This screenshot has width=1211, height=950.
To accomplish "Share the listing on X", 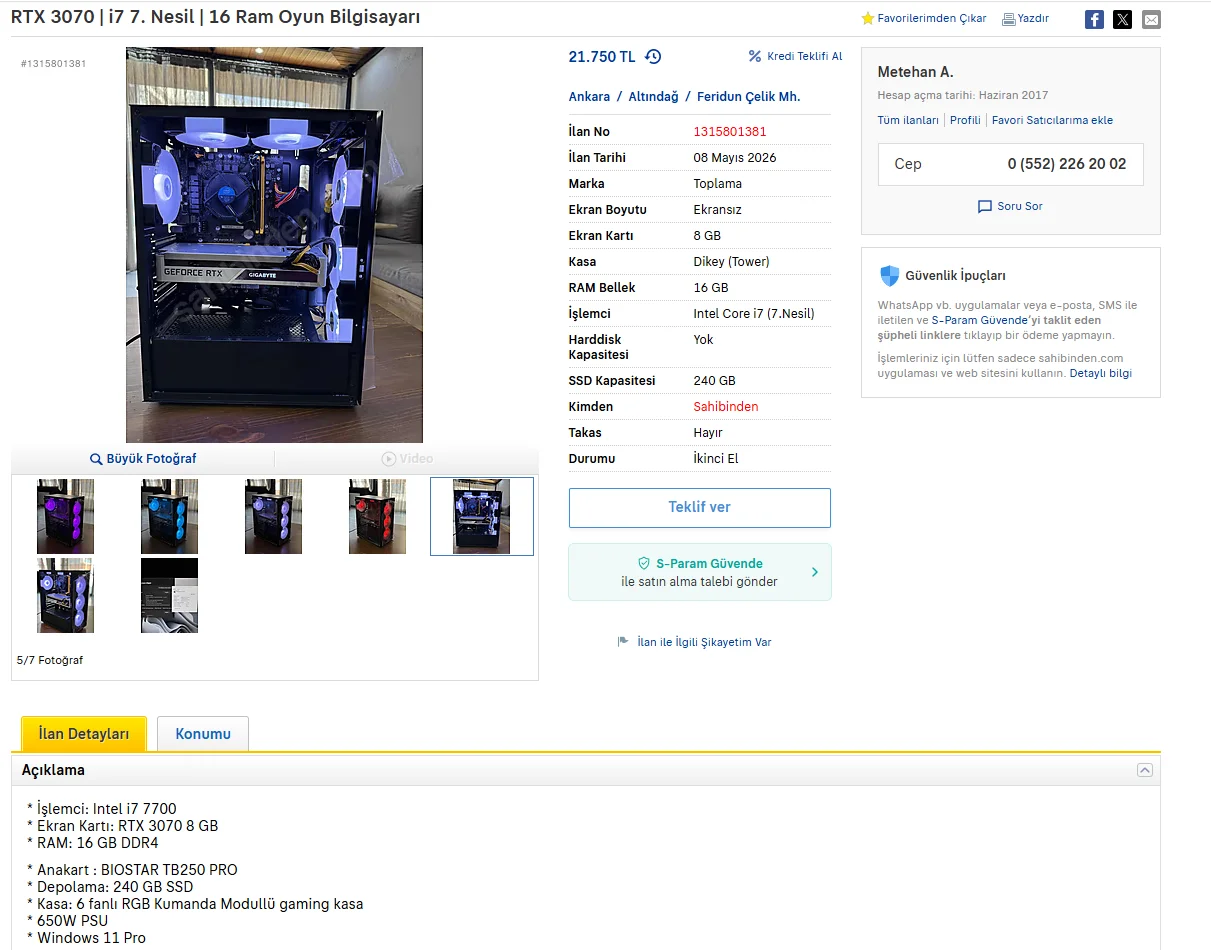I will pyautogui.click(x=1123, y=19).
